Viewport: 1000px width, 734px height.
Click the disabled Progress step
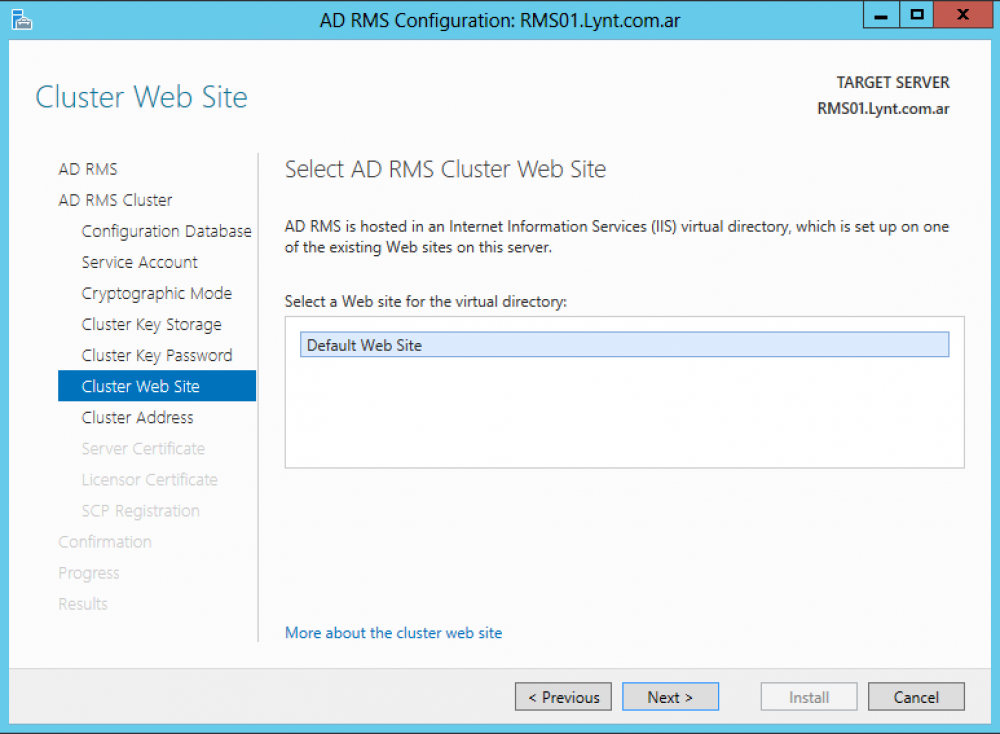(x=89, y=573)
